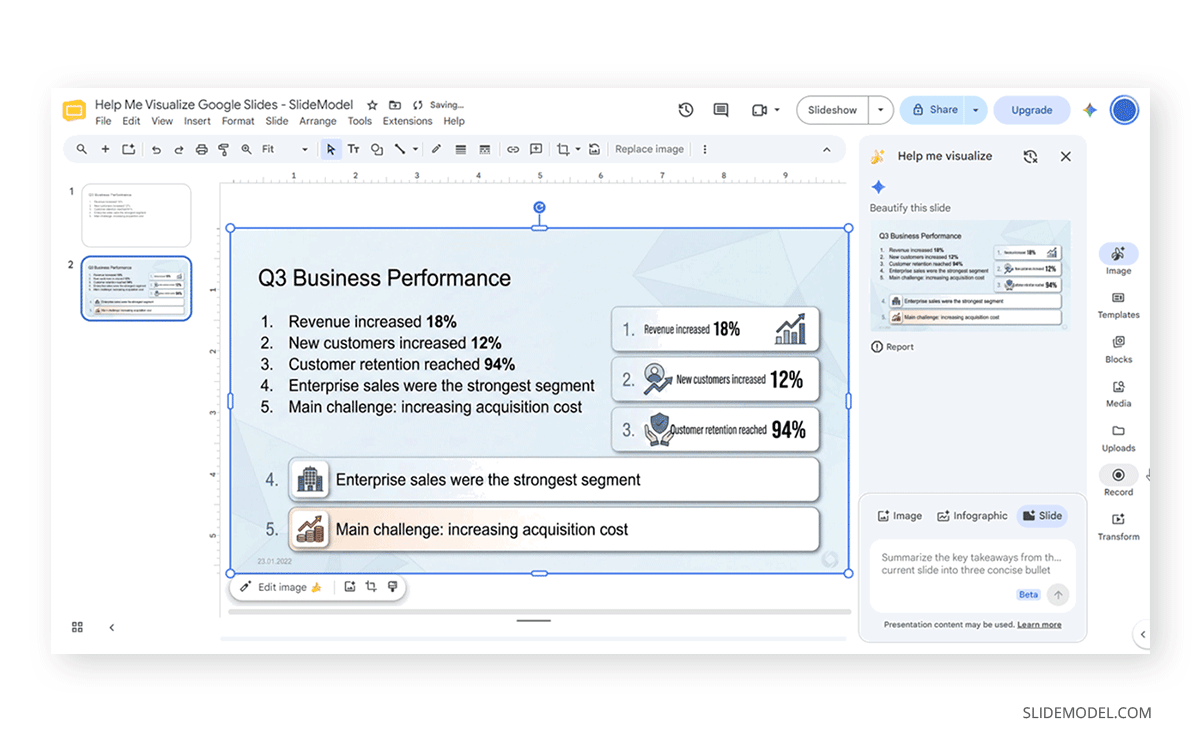Click the Share button
This screenshot has width=1200, height=743.
932,110
